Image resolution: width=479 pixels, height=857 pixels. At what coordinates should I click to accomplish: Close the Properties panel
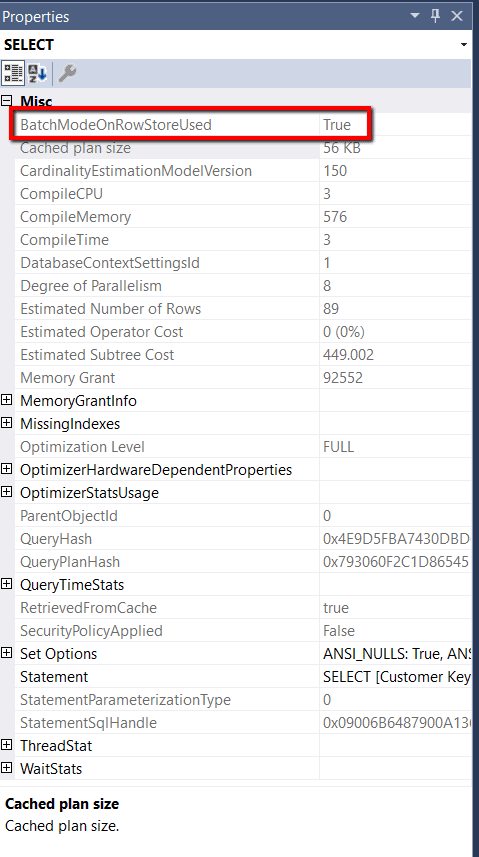click(457, 16)
